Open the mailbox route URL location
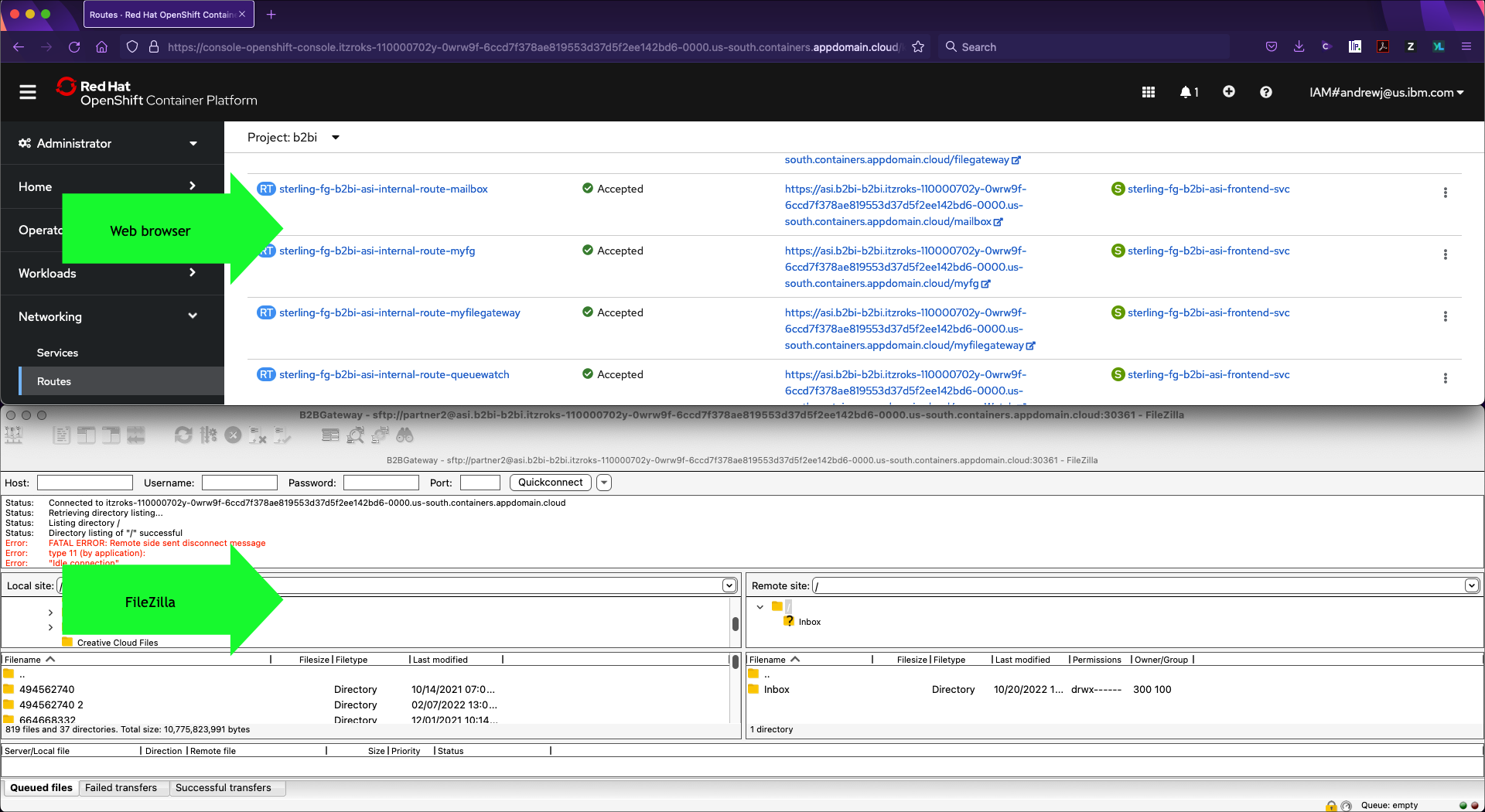This screenshot has width=1485, height=812. tap(905, 205)
